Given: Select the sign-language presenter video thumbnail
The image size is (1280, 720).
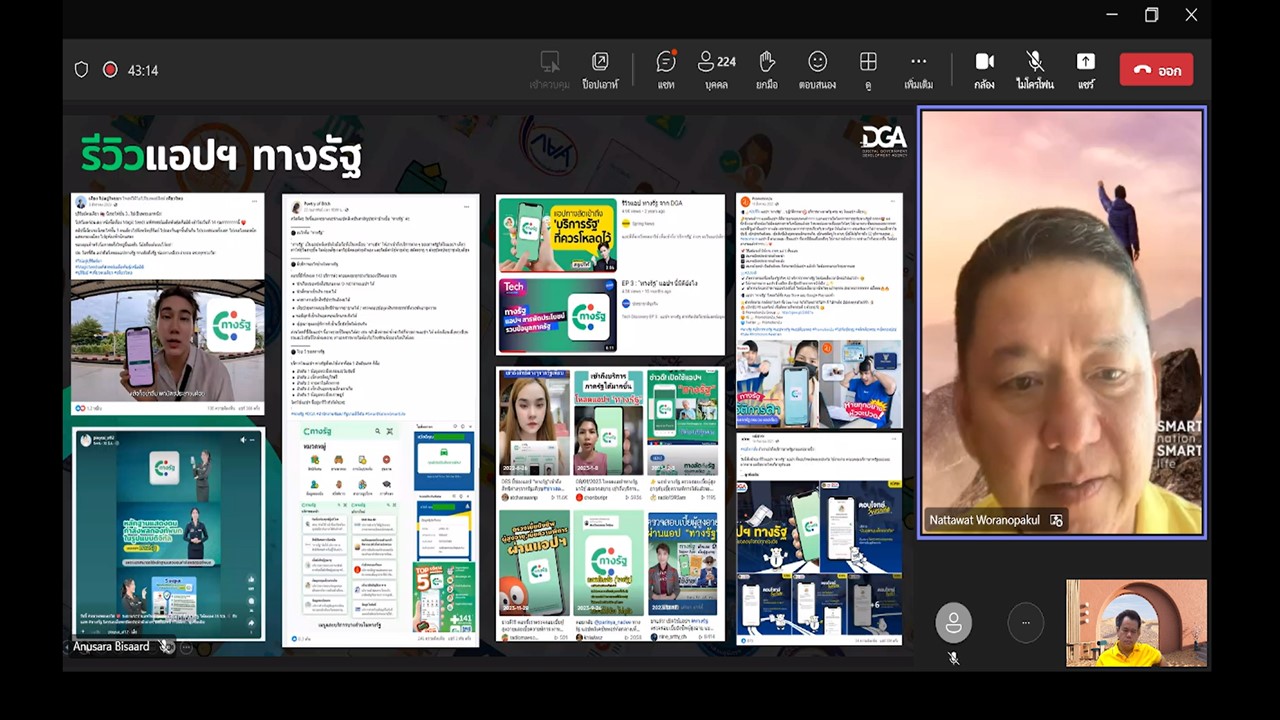Looking at the screenshot, I should [x=168, y=533].
